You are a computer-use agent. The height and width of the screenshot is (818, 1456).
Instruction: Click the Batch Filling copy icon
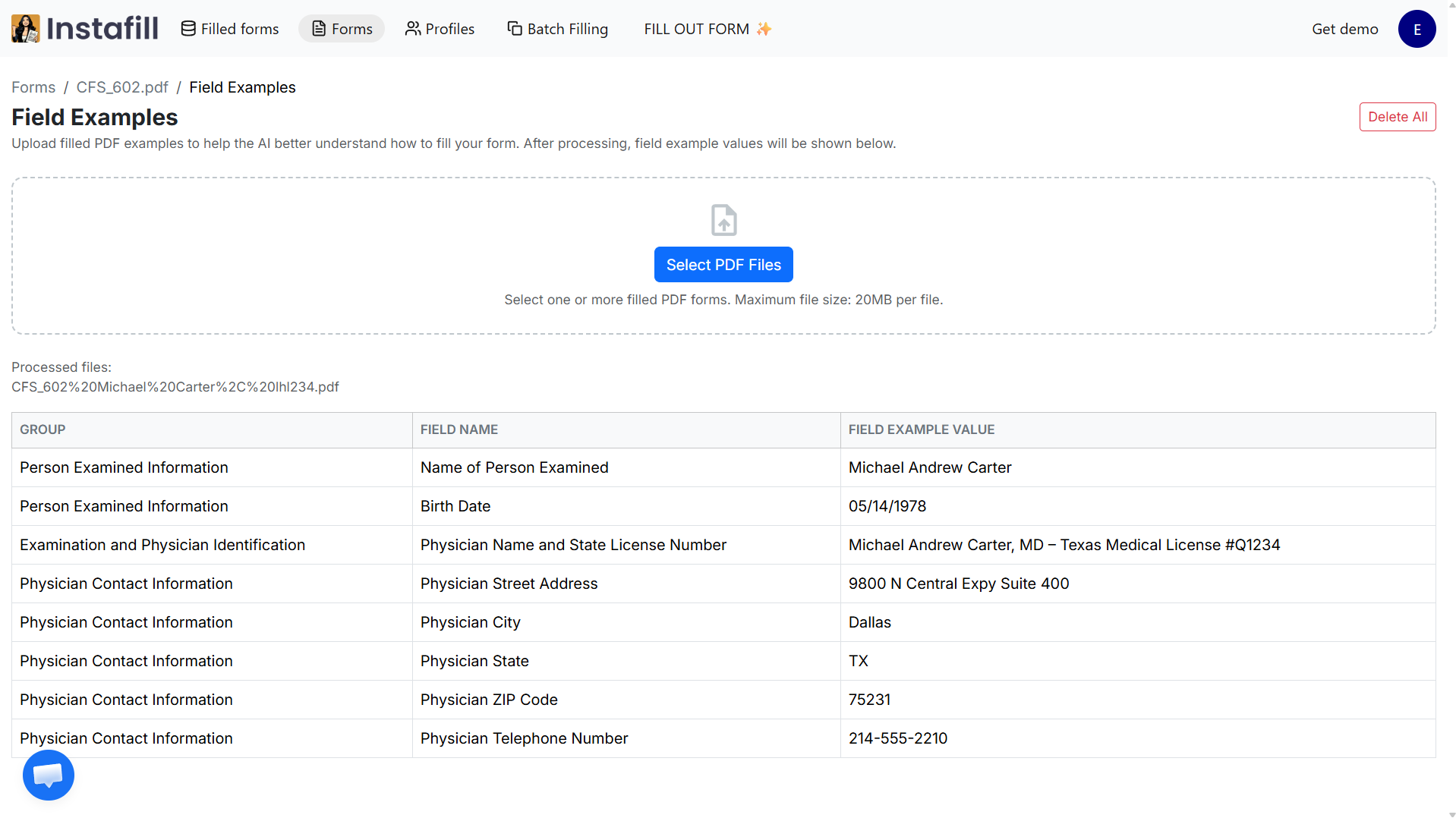tap(515, 29)
